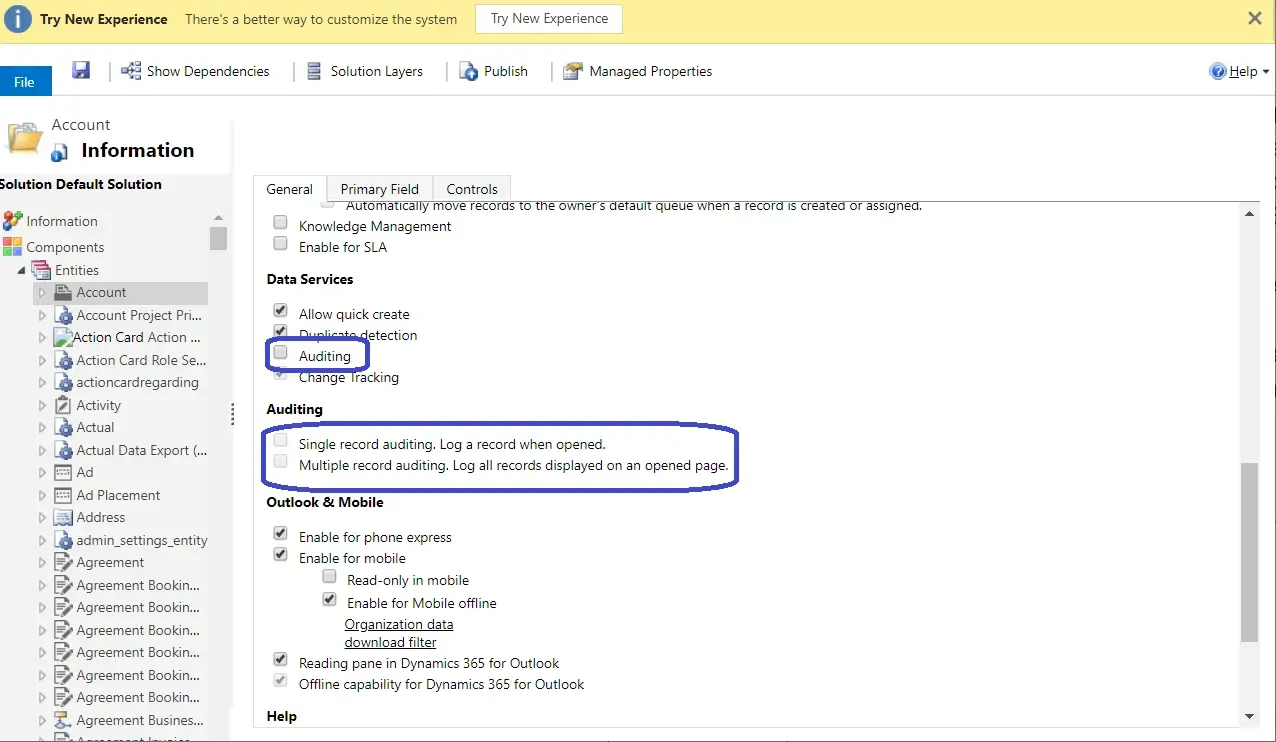Click the Save disk icon in toolbar

(81, 70)
